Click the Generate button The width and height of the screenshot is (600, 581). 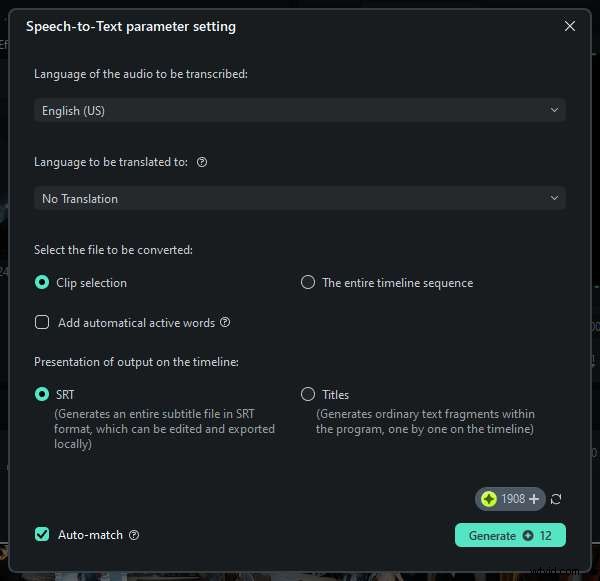(510, 536)
